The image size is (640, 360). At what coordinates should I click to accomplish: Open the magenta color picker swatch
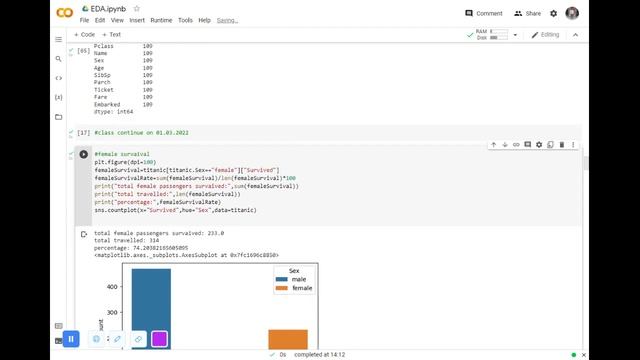(159, 339)
